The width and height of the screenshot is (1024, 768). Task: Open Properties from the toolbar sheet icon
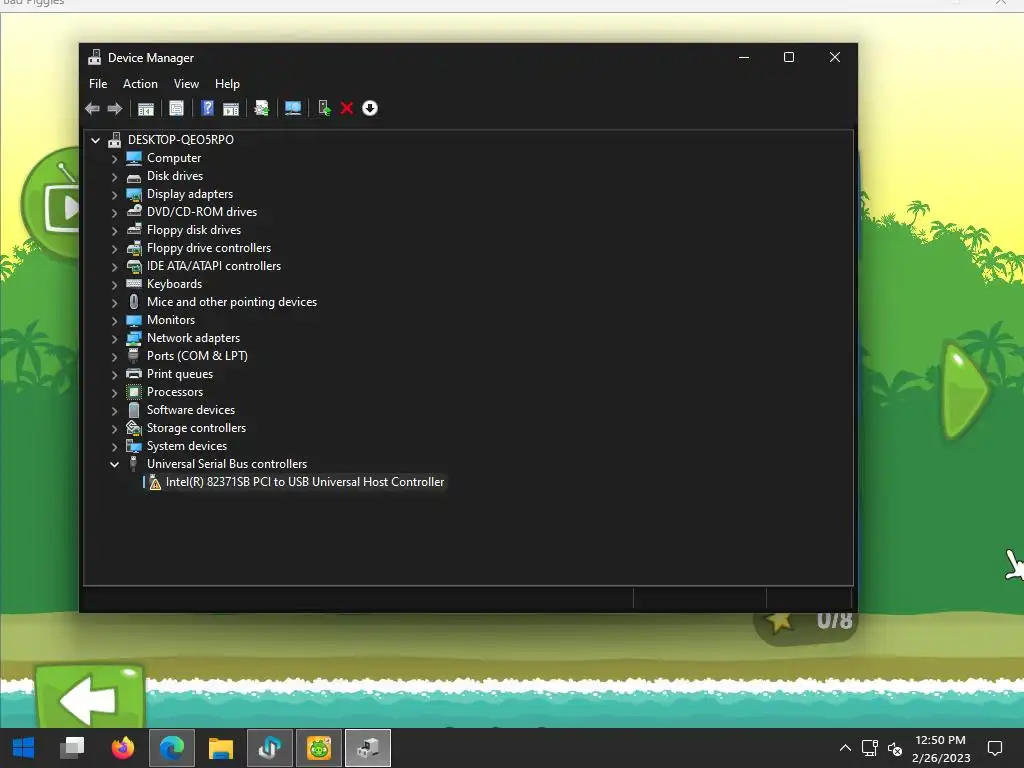pyautogui.click(x=176, y=108)
